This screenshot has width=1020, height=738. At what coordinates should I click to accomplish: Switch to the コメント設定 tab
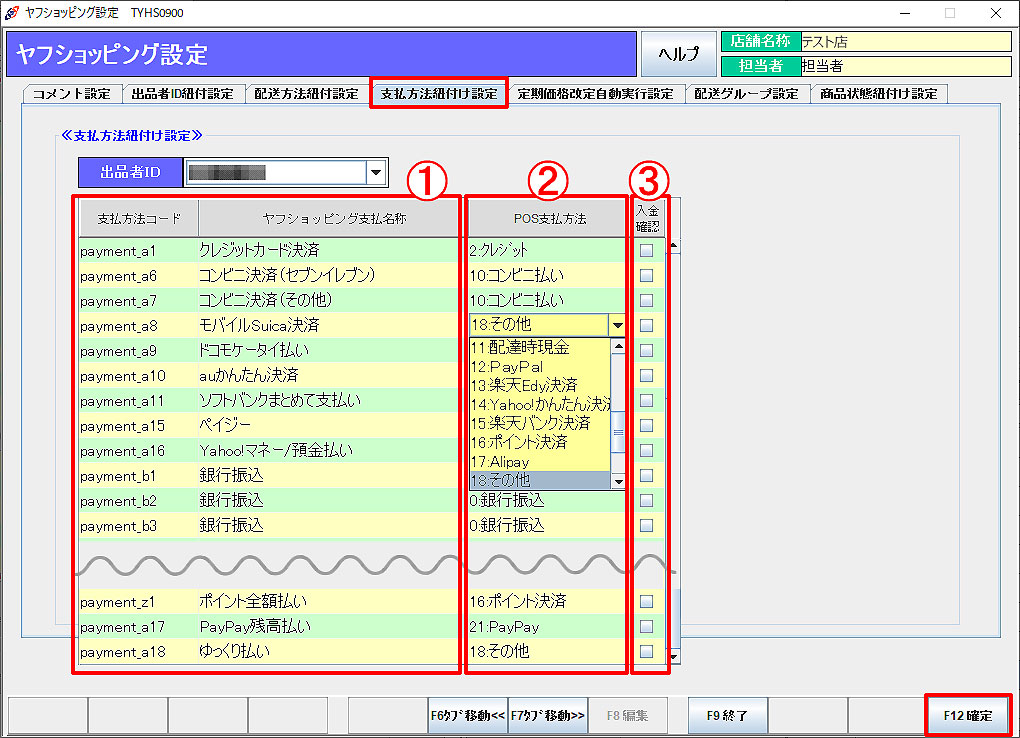pos(71,94)
